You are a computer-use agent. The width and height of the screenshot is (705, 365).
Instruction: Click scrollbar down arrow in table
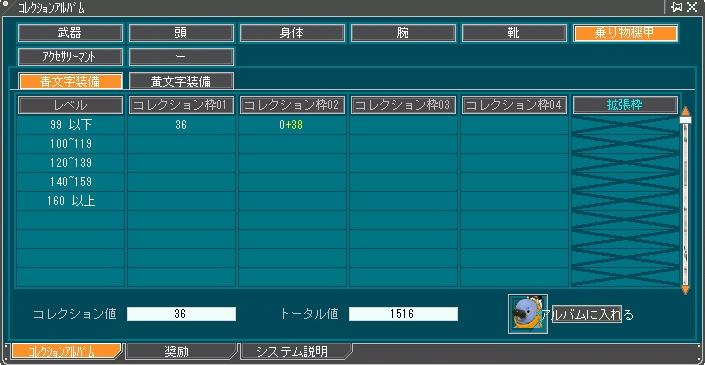[x=685, y=289]
